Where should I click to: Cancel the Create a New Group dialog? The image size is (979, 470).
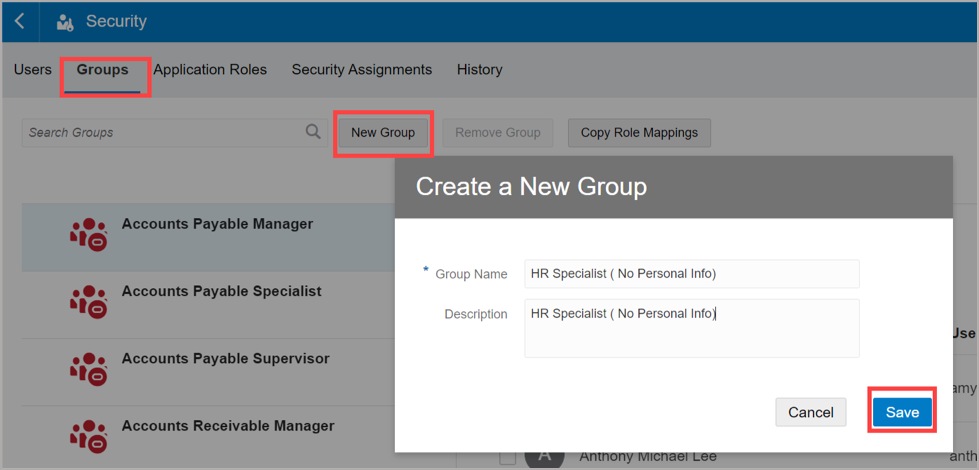click(810, 412)
